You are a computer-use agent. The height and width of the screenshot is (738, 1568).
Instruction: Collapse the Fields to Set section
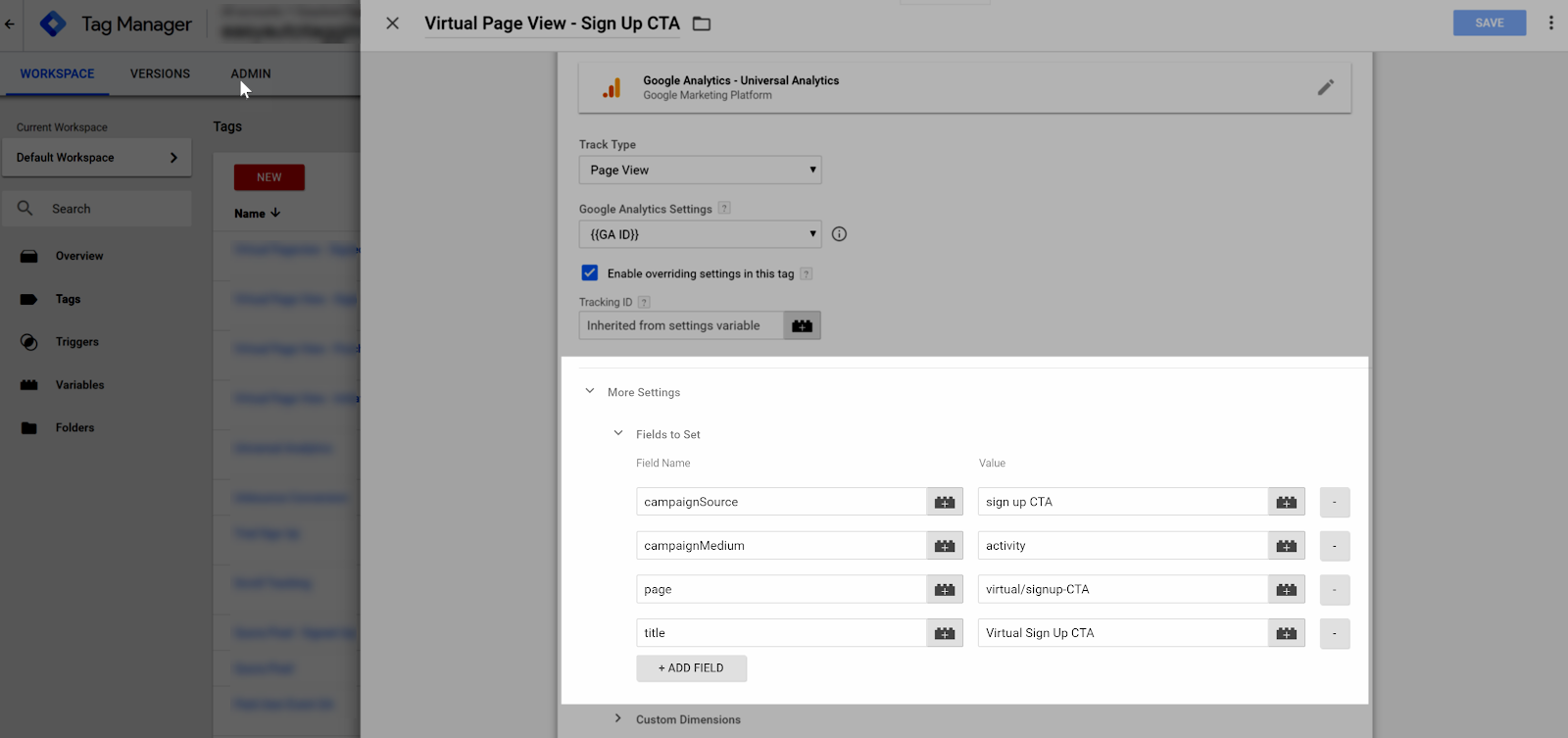tap(618, 433)
